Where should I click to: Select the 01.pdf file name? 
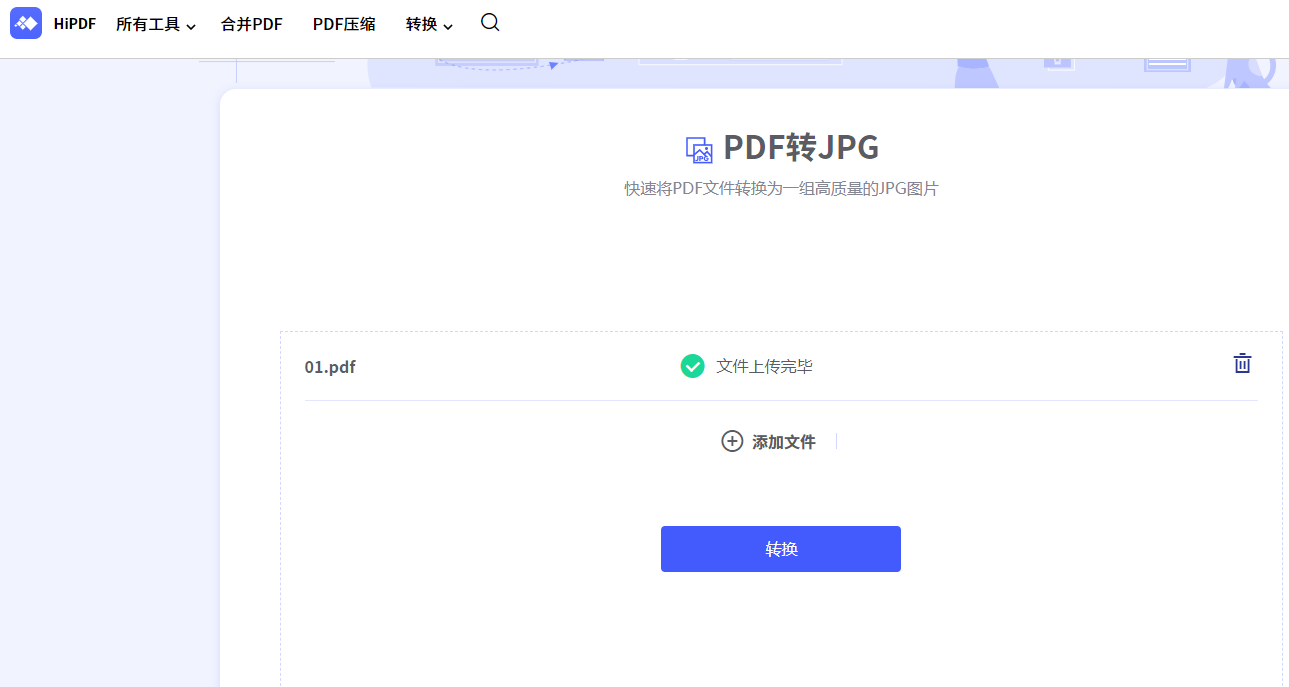point(330,366)
